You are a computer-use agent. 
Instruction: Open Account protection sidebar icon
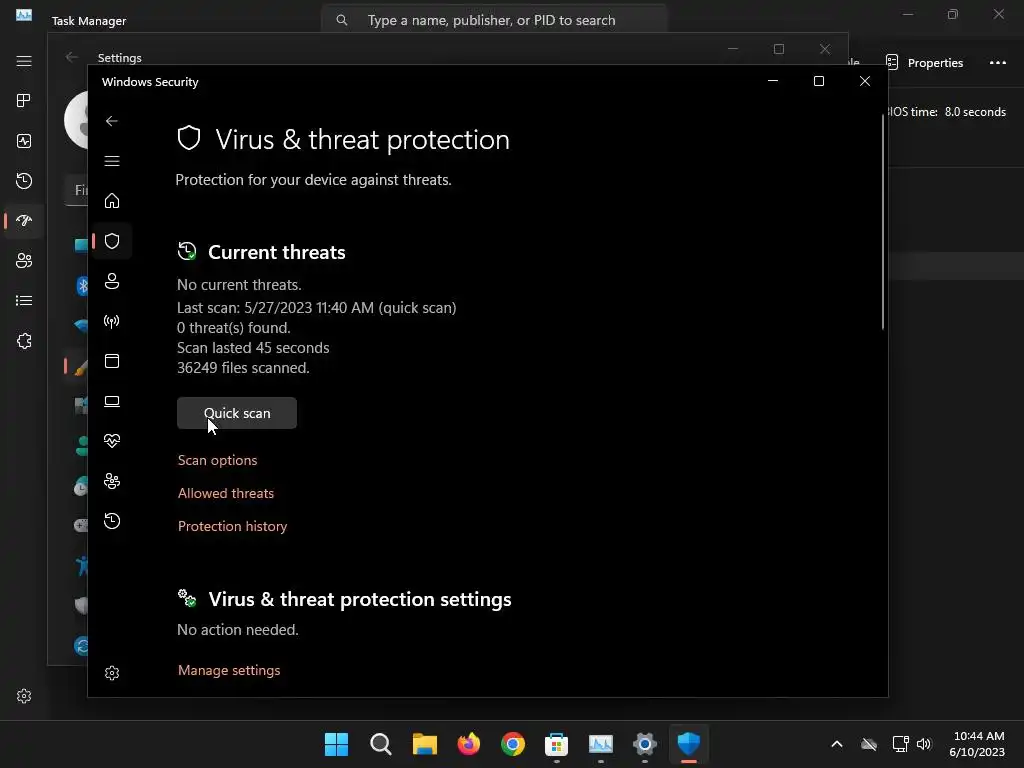pos(112,281)
